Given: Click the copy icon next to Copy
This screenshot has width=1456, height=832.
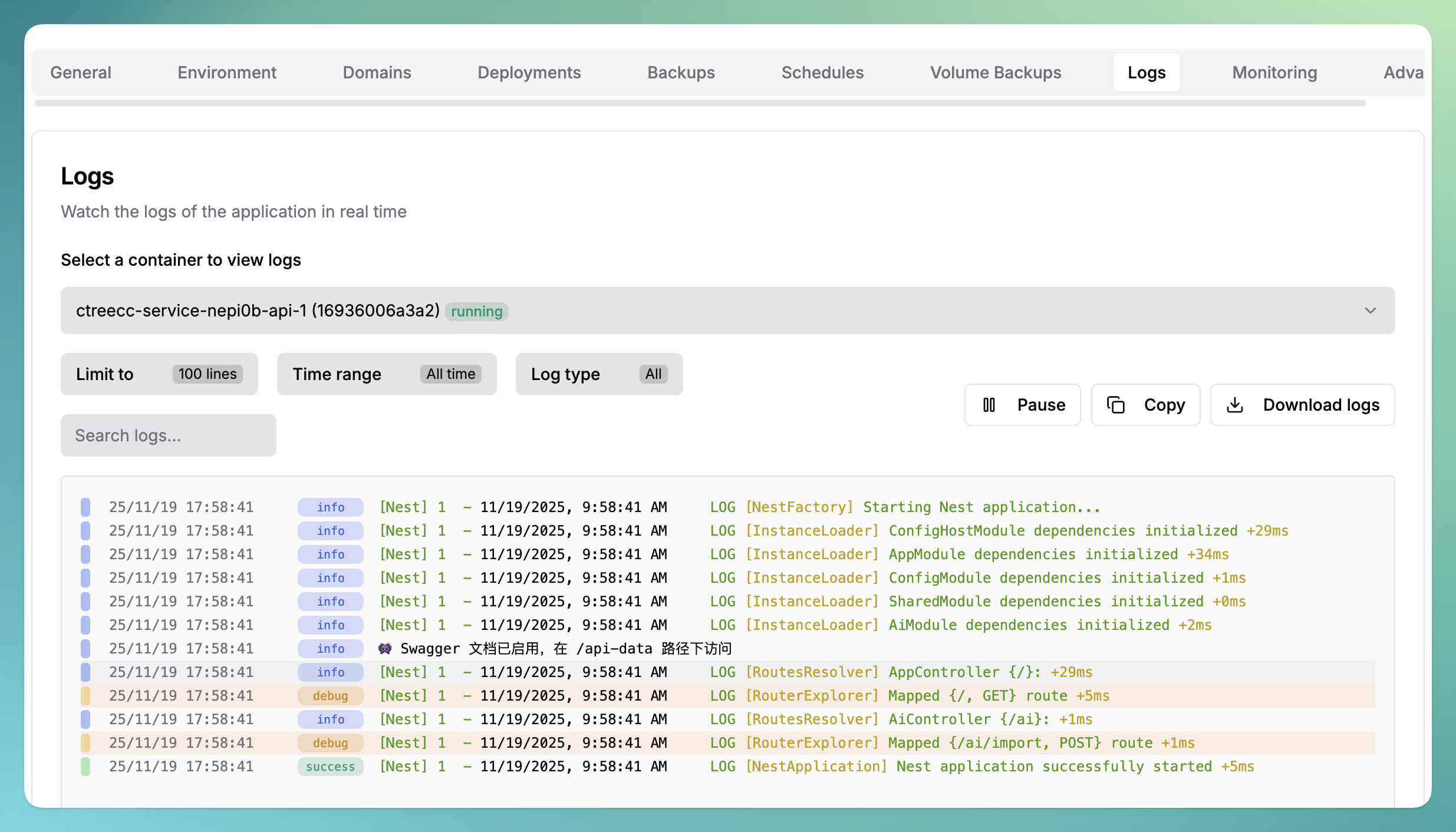Looking at the screenshot, I should tap(1116, 405).
